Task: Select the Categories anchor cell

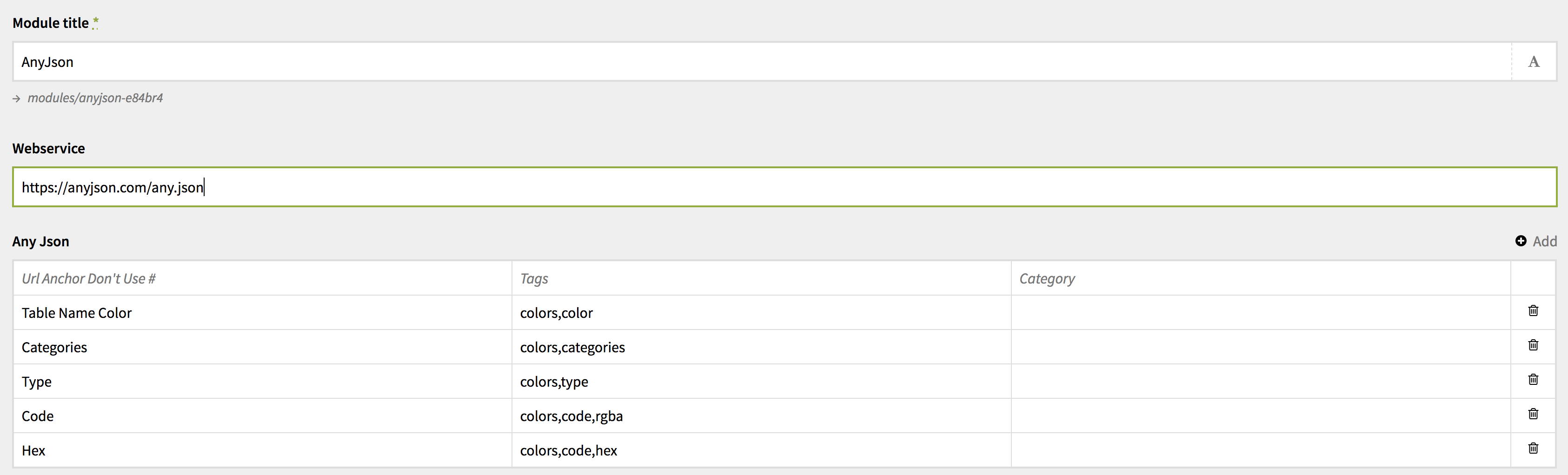Action: point(262,347)
